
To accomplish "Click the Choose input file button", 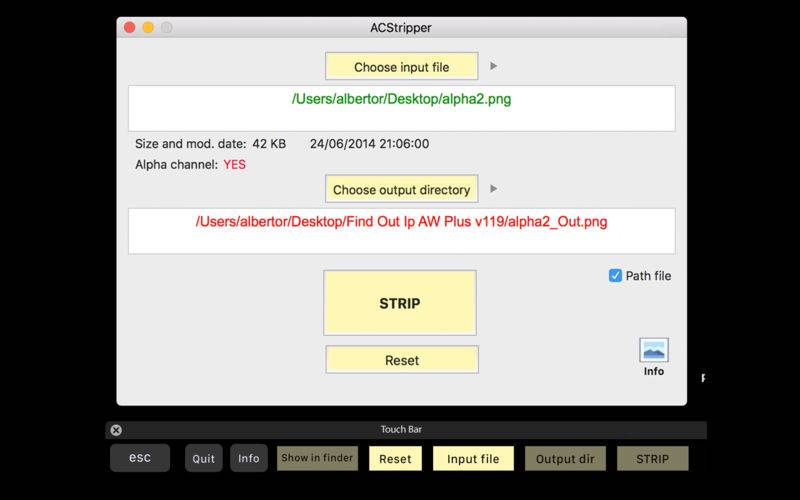I will [402, 66].
